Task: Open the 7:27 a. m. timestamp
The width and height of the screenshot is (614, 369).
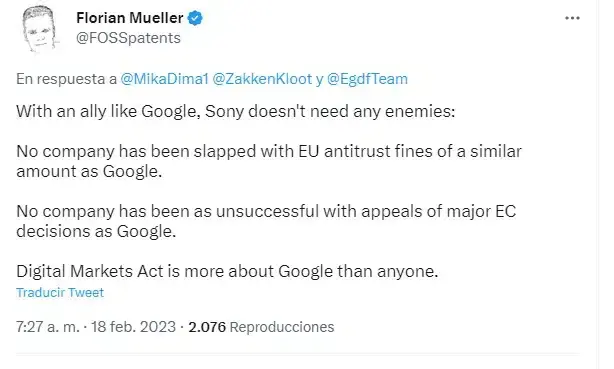Action: click(x=48, y=327)
